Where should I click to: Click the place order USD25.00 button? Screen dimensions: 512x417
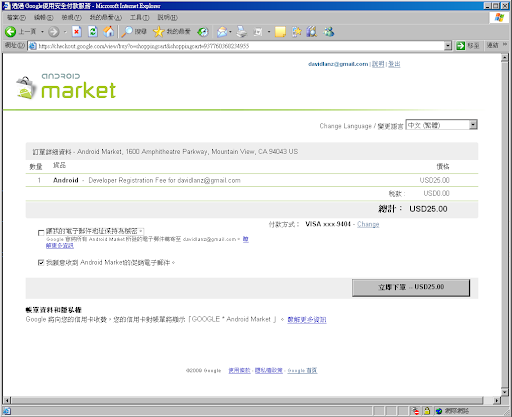point(411,287)
